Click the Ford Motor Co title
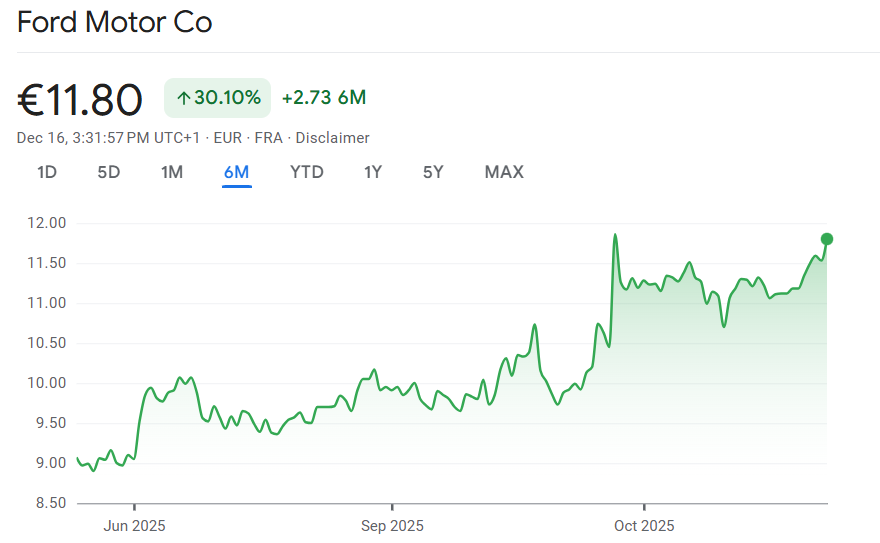 pos(115,23)
